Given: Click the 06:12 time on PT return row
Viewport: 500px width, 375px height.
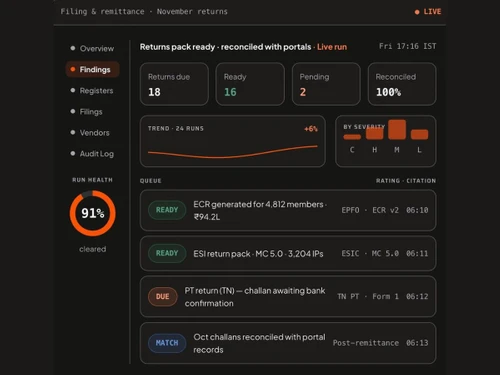Looking at the screenshot, I should (417, 297).
